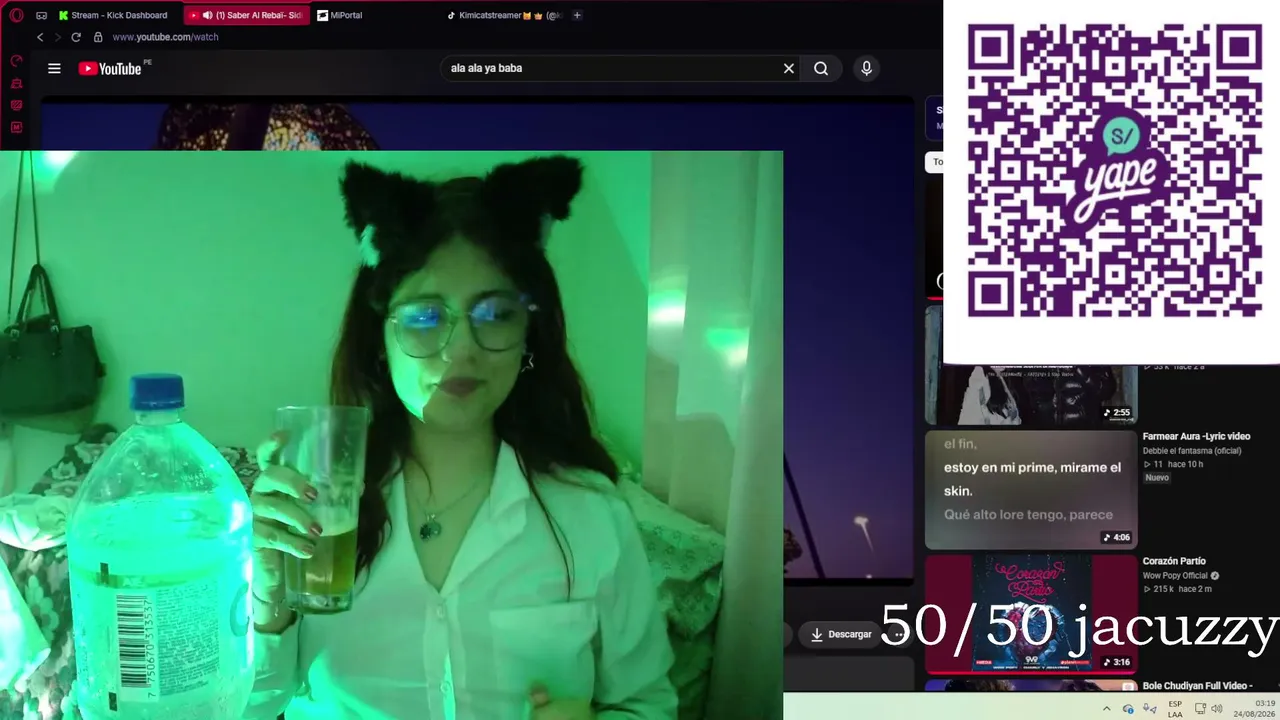1280x720 pixels.
Task: Open the third Opera sidebar icon
Action: [16, 105]
